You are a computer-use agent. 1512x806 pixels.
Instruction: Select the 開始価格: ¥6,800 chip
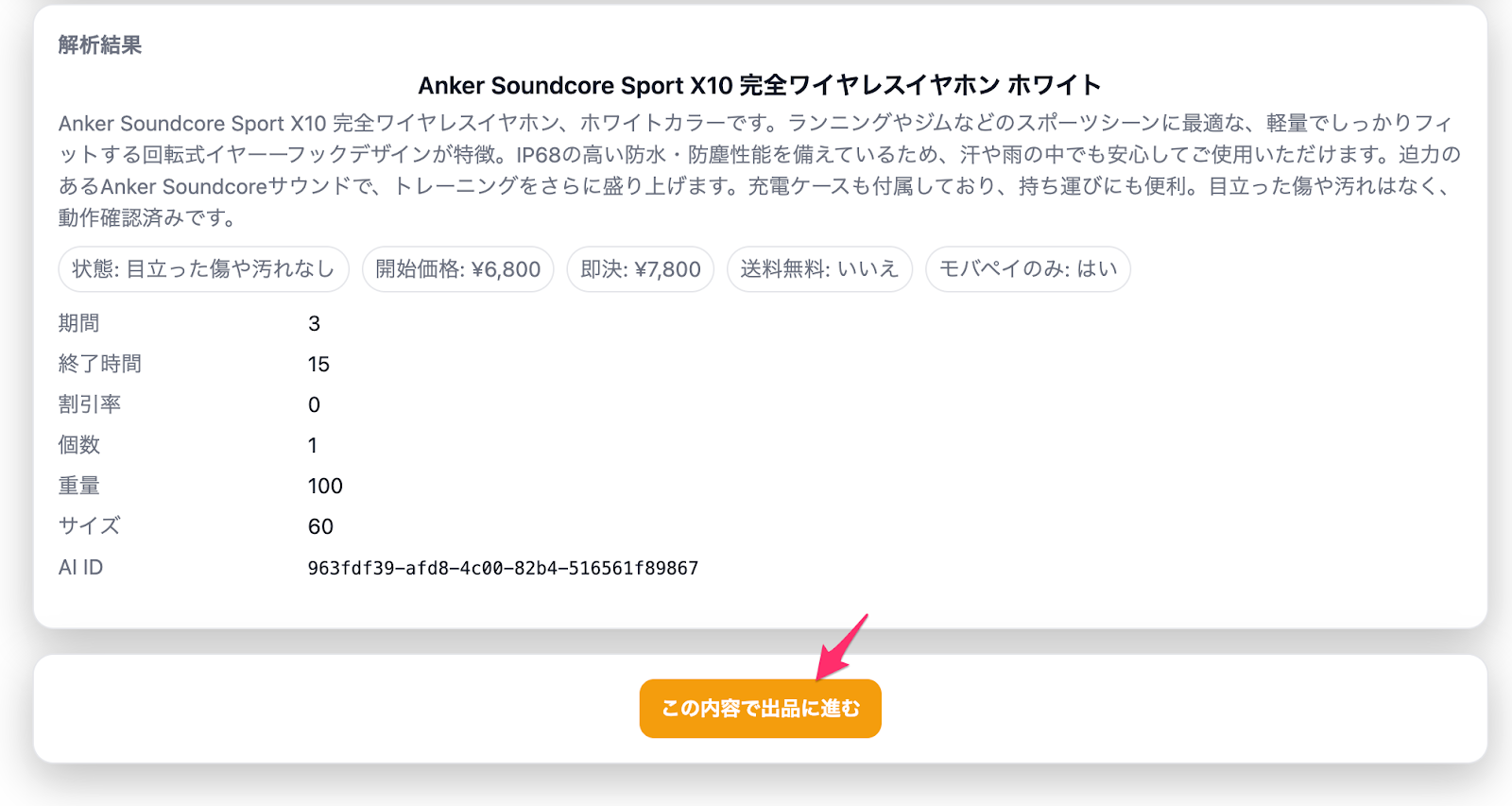pyautogui.click(x=457, y=269)
